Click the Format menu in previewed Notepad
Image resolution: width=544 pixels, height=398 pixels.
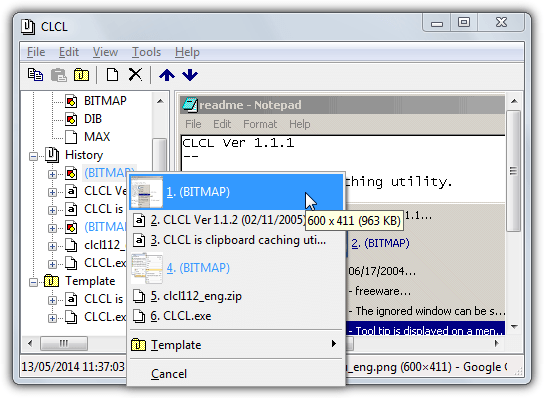pos(260,124)
